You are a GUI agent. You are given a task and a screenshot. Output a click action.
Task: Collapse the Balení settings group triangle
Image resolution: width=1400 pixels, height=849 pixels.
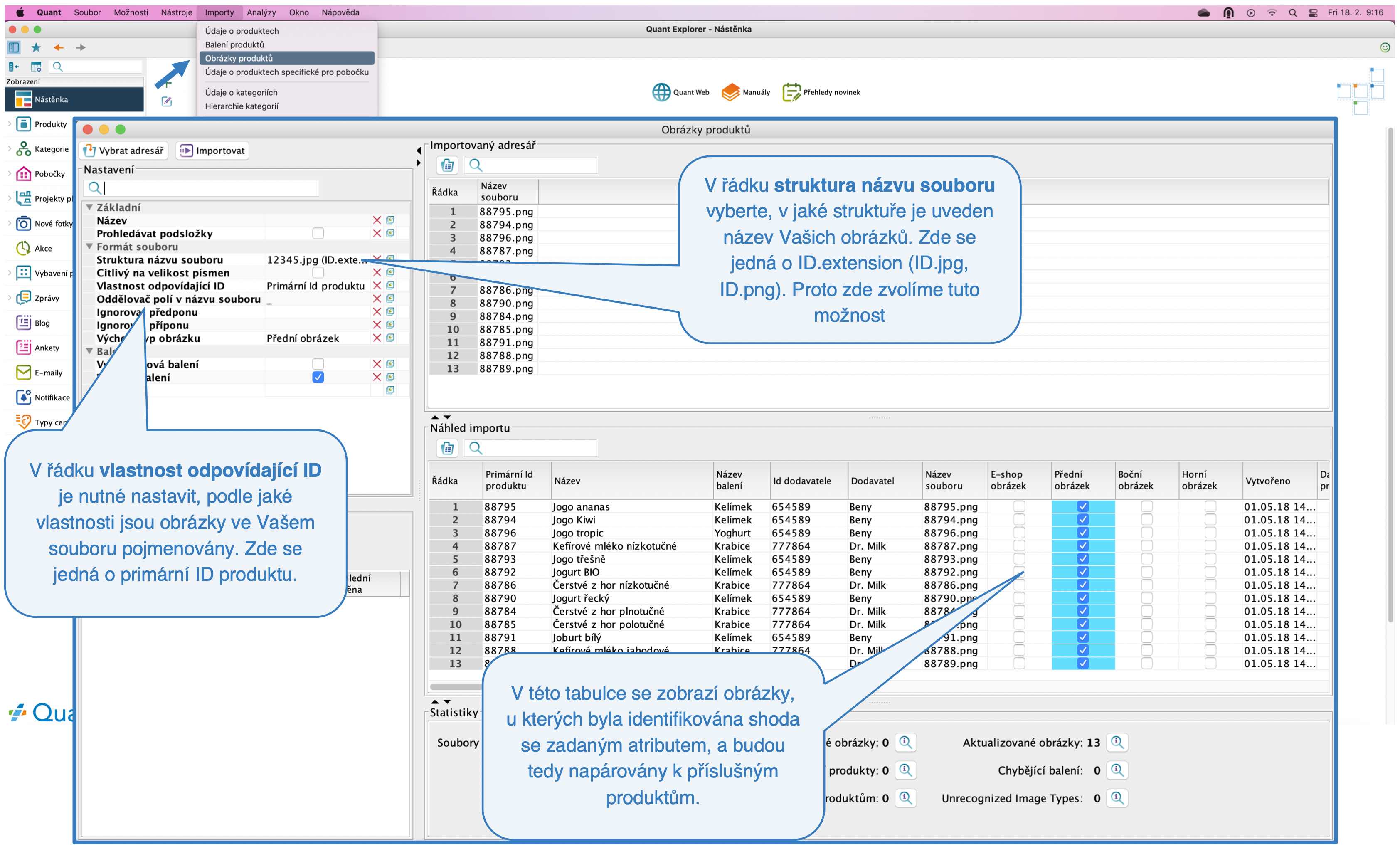point(89,351)
